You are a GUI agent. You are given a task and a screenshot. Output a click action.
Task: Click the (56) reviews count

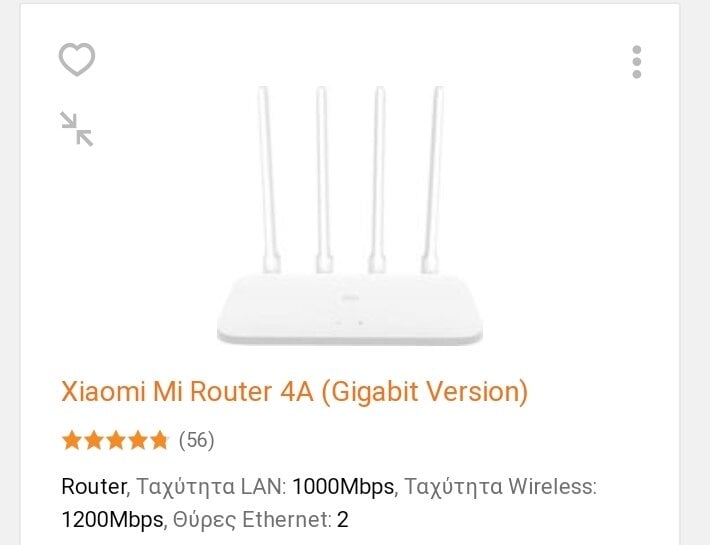point(197,440)
